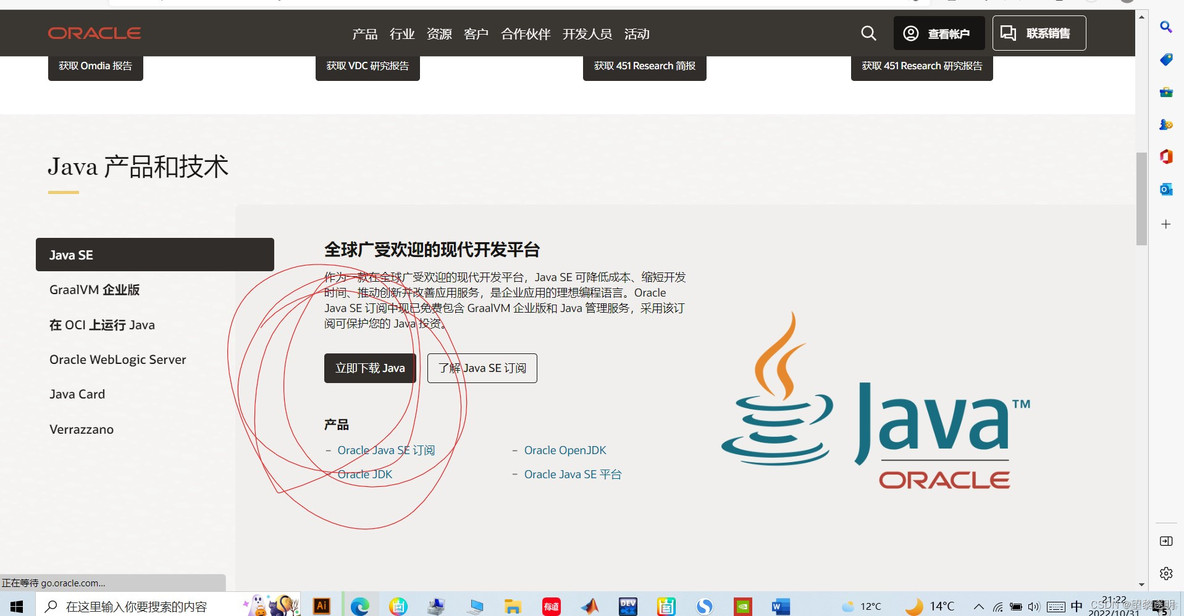Screen dimensions: 1184x616
Task: Open 资源 navigation menu
Action: (439, 34)
